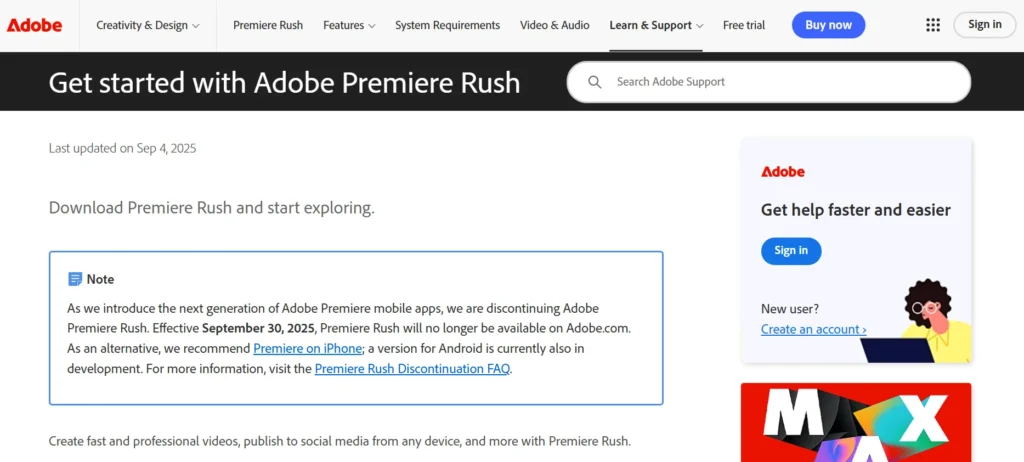Click the red Adobe logo in help card
Screen dimensions: 1024x462
(782, 172)
